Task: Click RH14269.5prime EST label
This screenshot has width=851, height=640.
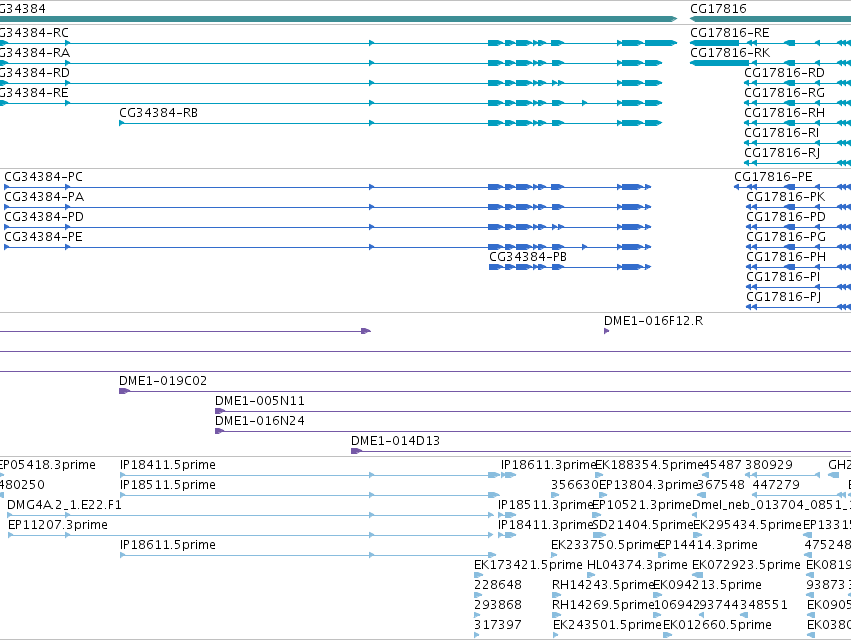Action: (602, 605)
